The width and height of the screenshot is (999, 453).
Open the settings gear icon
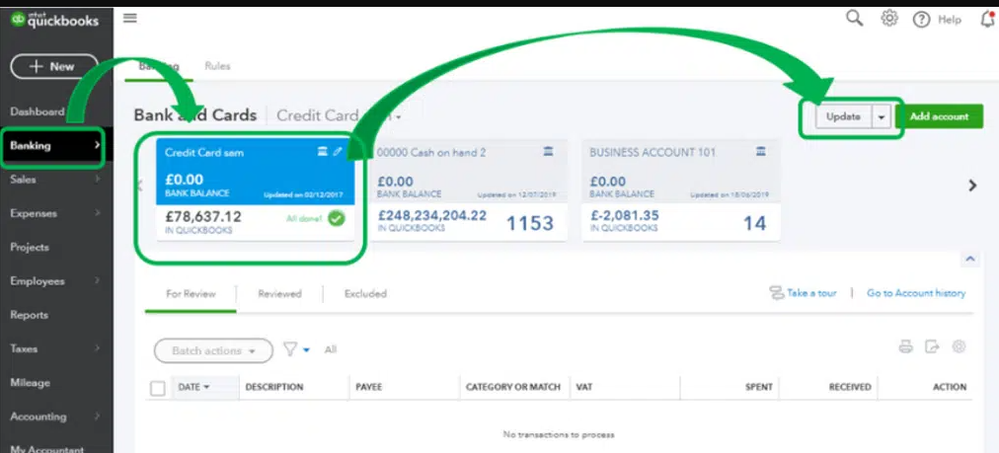click(x=889, y=18)
